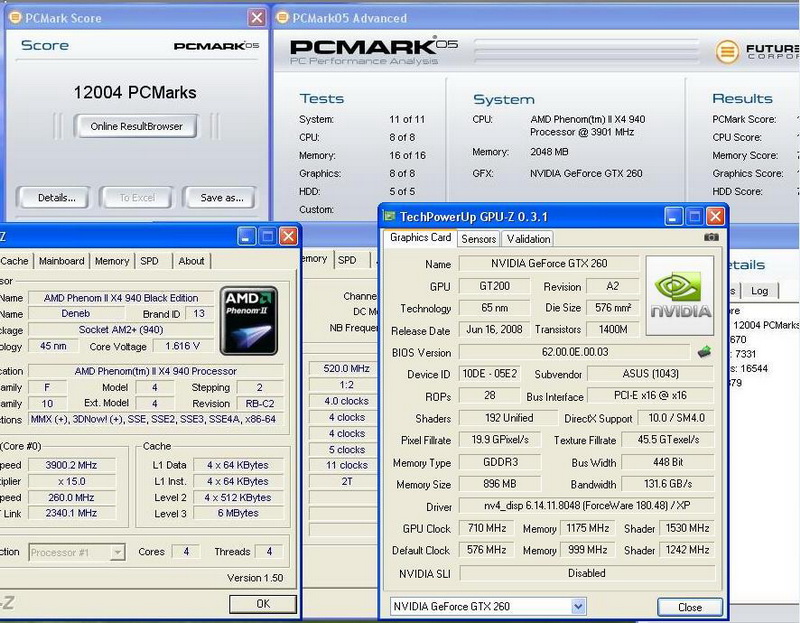Click the Threads count field showing 4
The height and width of the screenshot is (623, 800).
[x=269, y=552]
